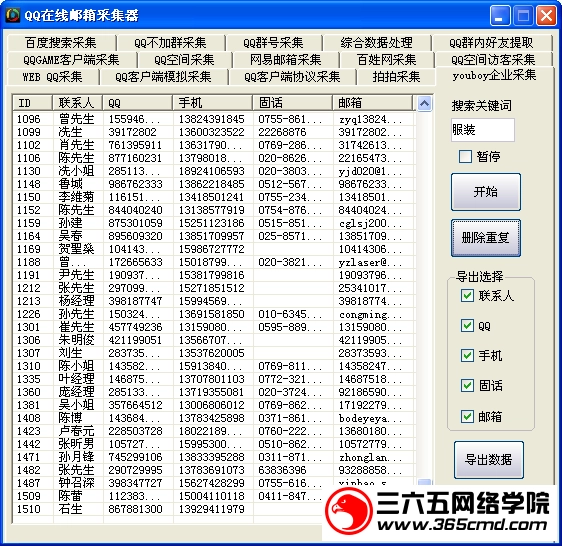Select row with ID 1096
Screen dimensions: 562x546
coord(214,119)
